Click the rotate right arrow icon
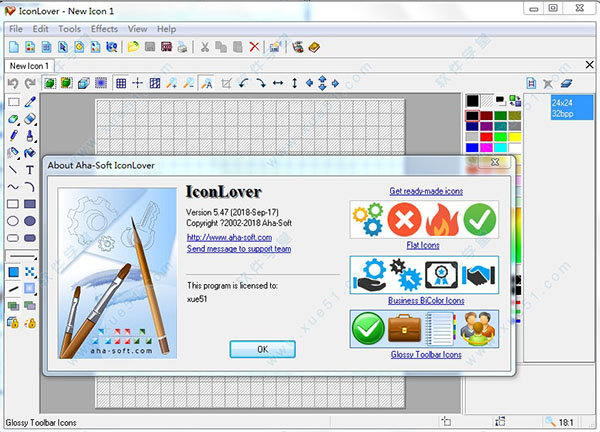The height and width of the screenshot is (432, 600). point(261,83)
